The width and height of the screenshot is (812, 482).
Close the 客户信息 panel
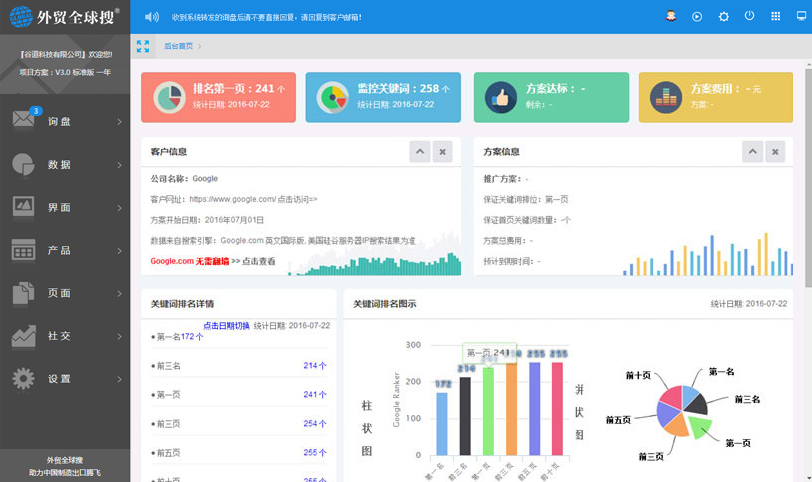coord(444,152)
